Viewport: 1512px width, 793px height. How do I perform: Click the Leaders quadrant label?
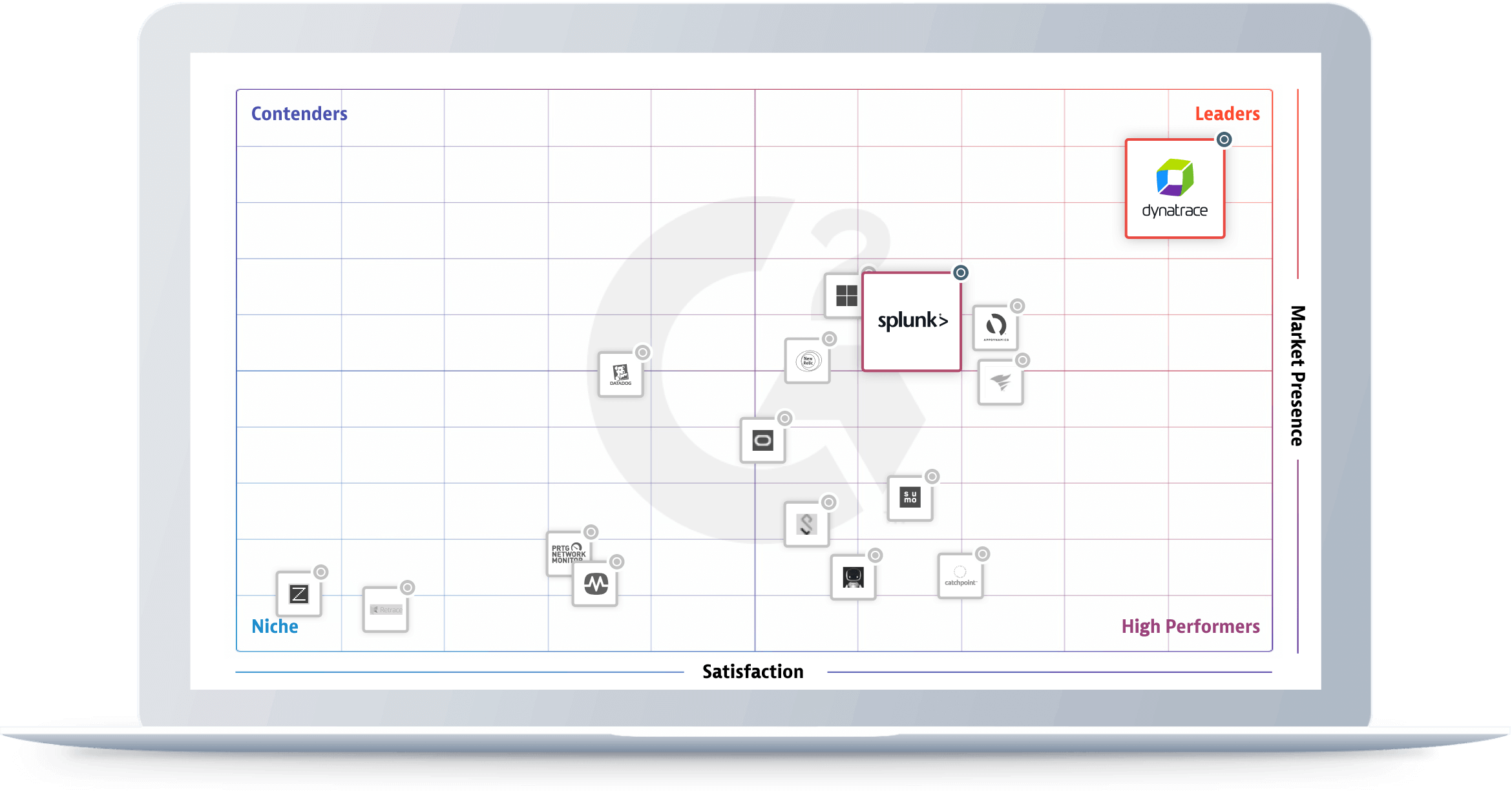(1227, 114)
